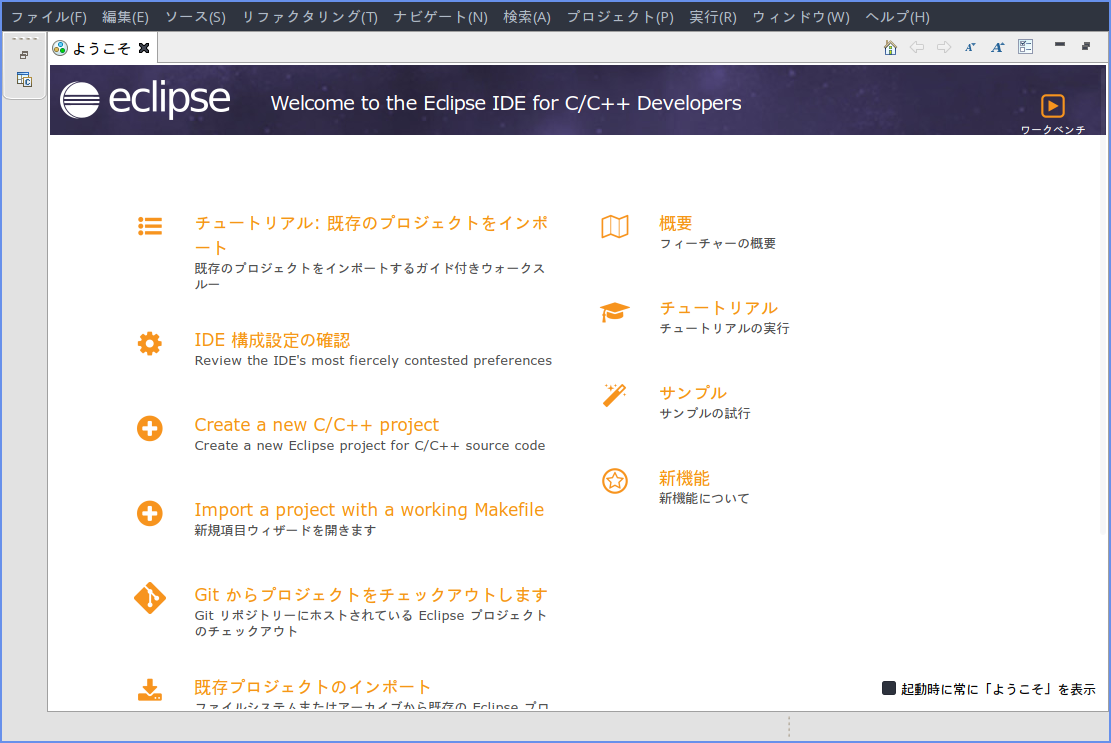
Task: Click graduation cap icon for チュートリアル
Action: click(x=615, y=312)
